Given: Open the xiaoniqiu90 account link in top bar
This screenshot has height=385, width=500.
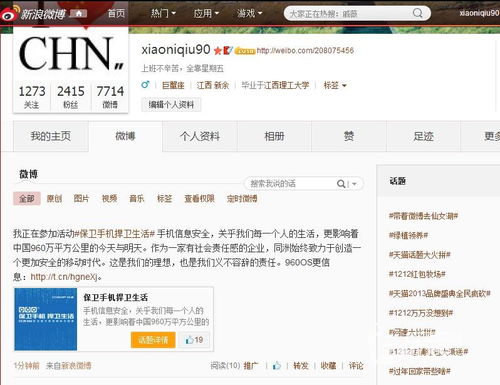Looking at the screenshot, I should click(x=479, y=13).
